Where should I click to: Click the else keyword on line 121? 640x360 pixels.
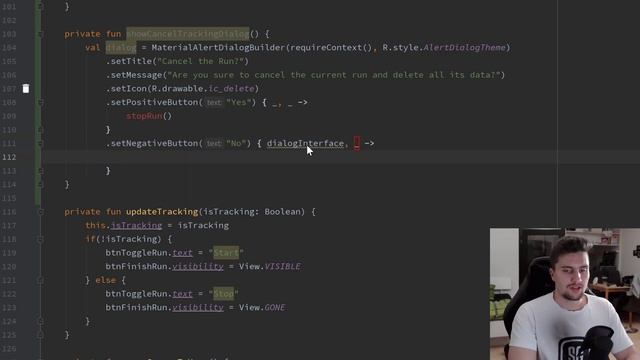(105, 280)
